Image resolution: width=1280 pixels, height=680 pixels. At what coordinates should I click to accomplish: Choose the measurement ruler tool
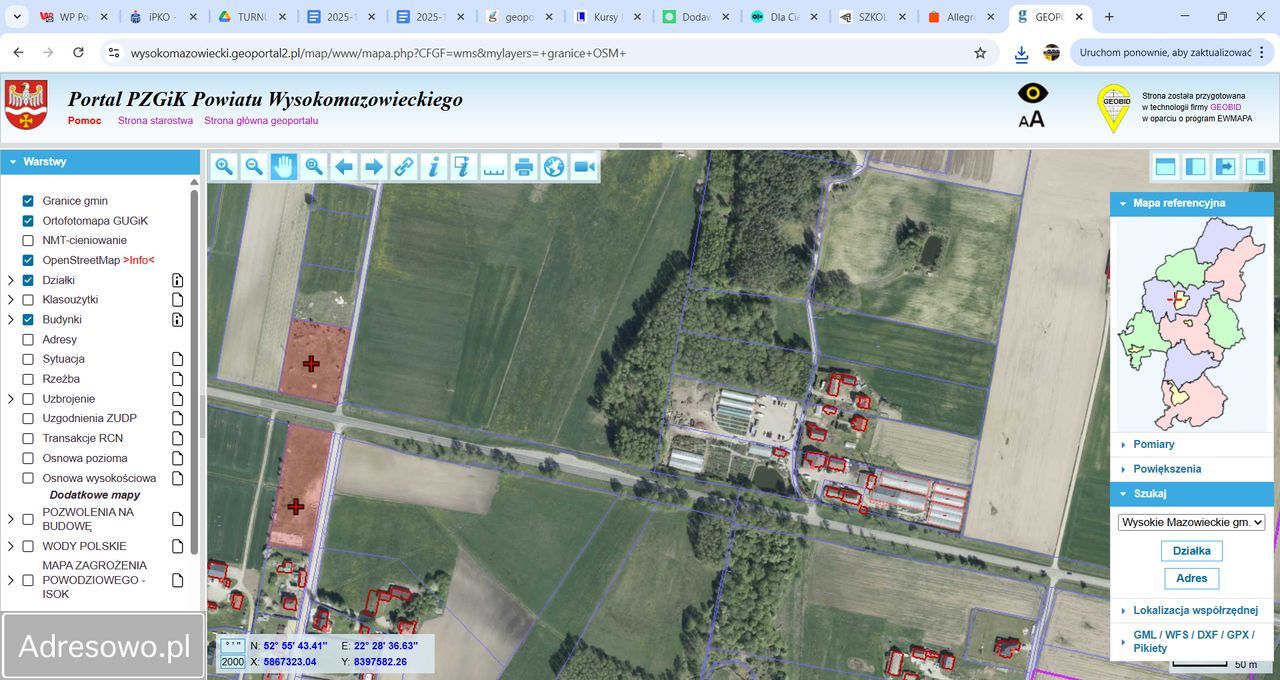[494, 167]
